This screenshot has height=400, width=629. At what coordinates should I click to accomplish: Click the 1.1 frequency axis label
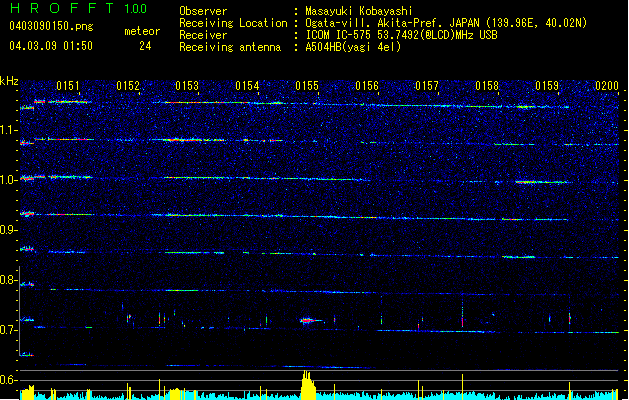[x=8, y=130]
